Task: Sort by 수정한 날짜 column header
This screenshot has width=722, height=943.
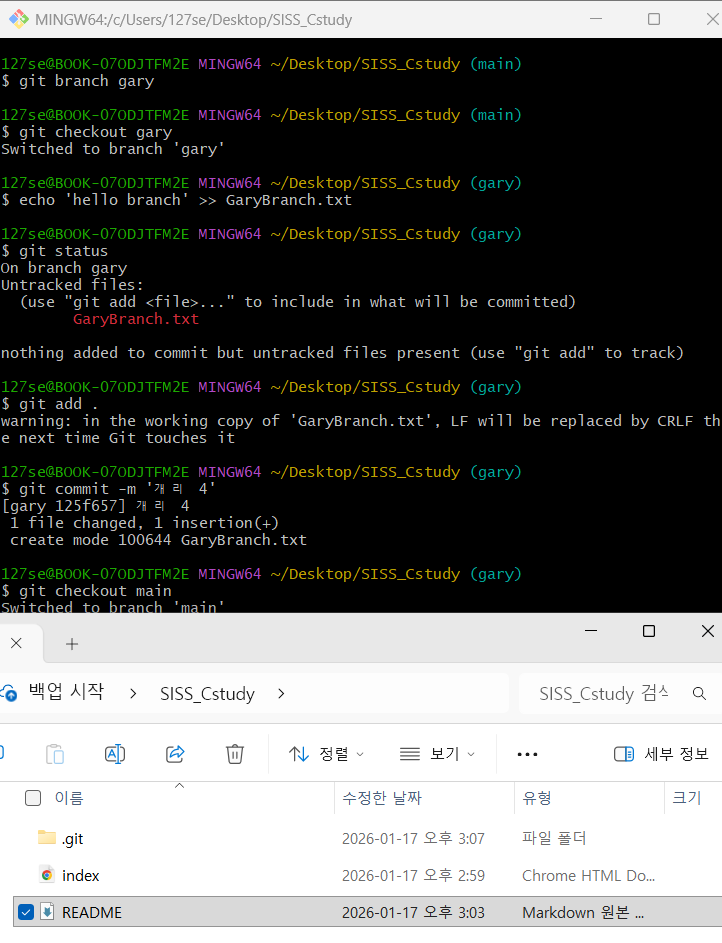Action: coord(382,798)
